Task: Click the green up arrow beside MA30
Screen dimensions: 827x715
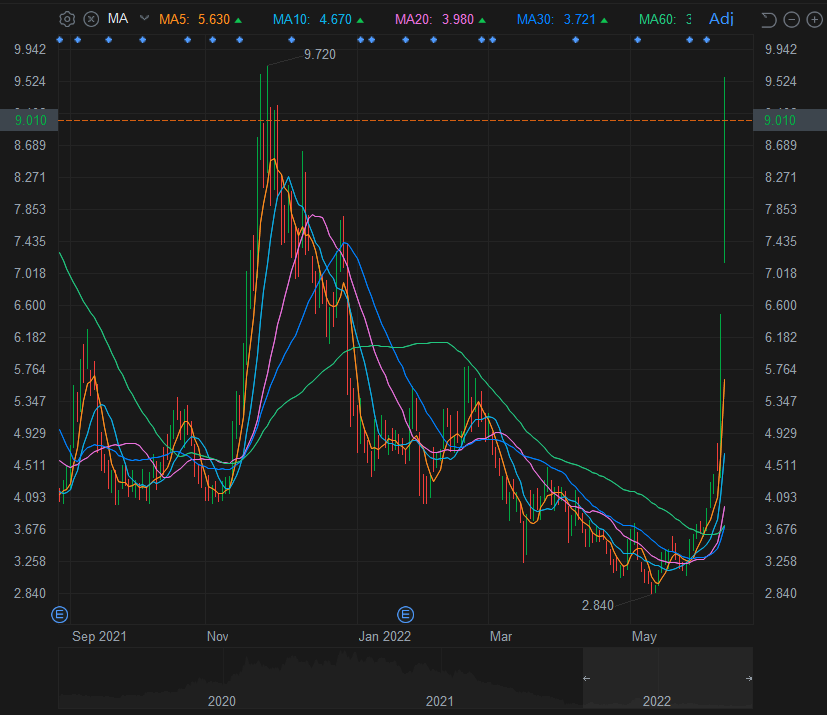Action: [604, 20]
